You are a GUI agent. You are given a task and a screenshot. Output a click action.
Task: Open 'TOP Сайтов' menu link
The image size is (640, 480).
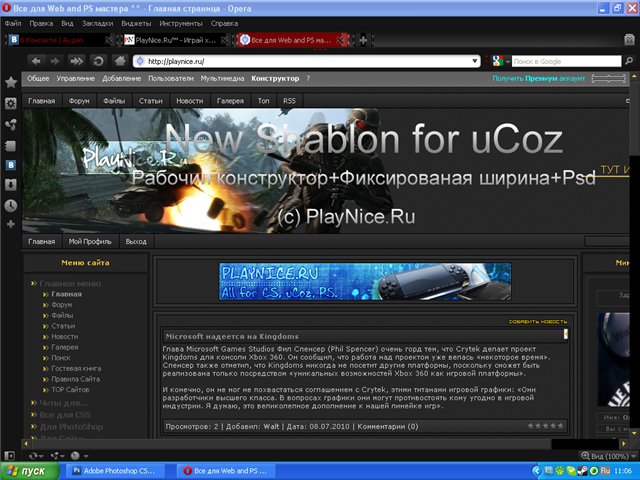(70, 389)
